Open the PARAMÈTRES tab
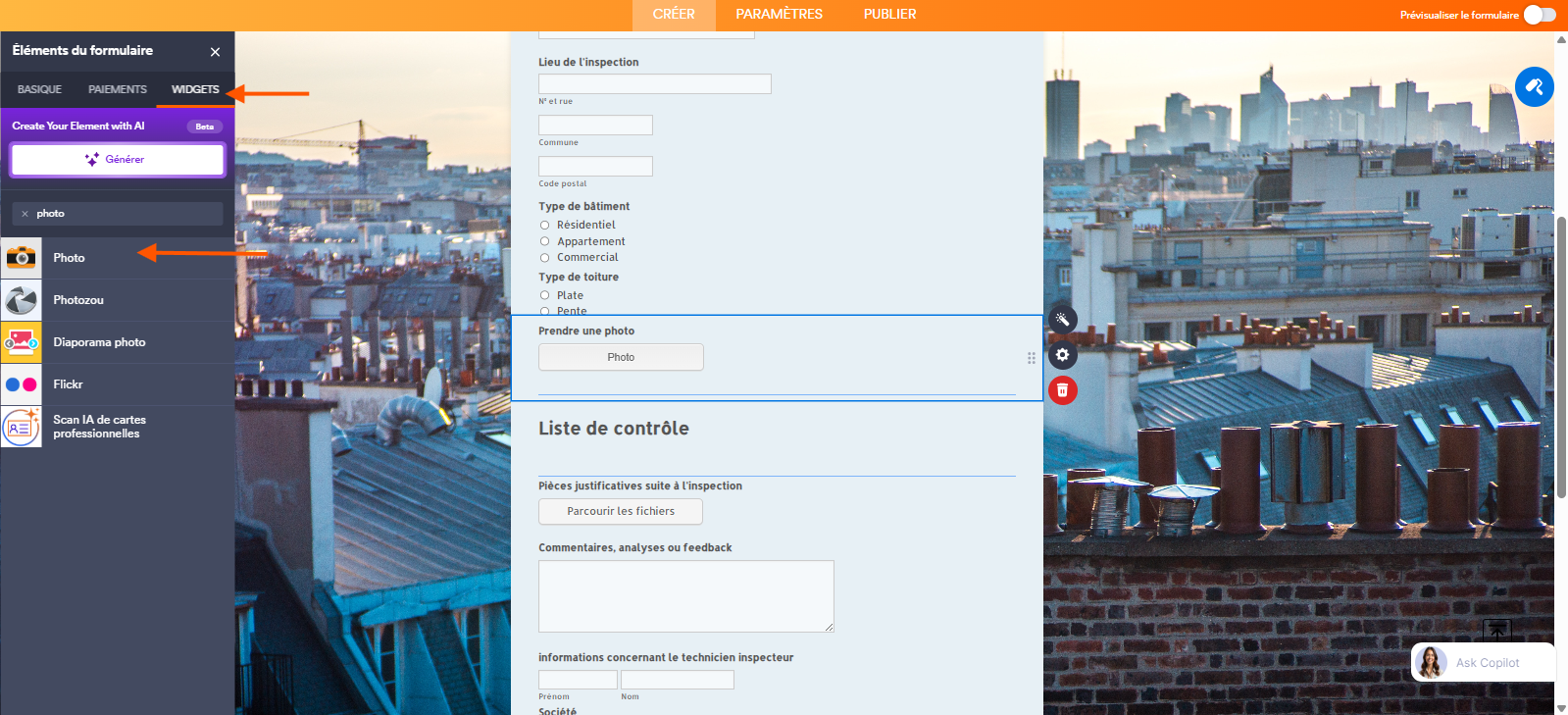Screen dimensions: 1568x715 click(780, 15)
